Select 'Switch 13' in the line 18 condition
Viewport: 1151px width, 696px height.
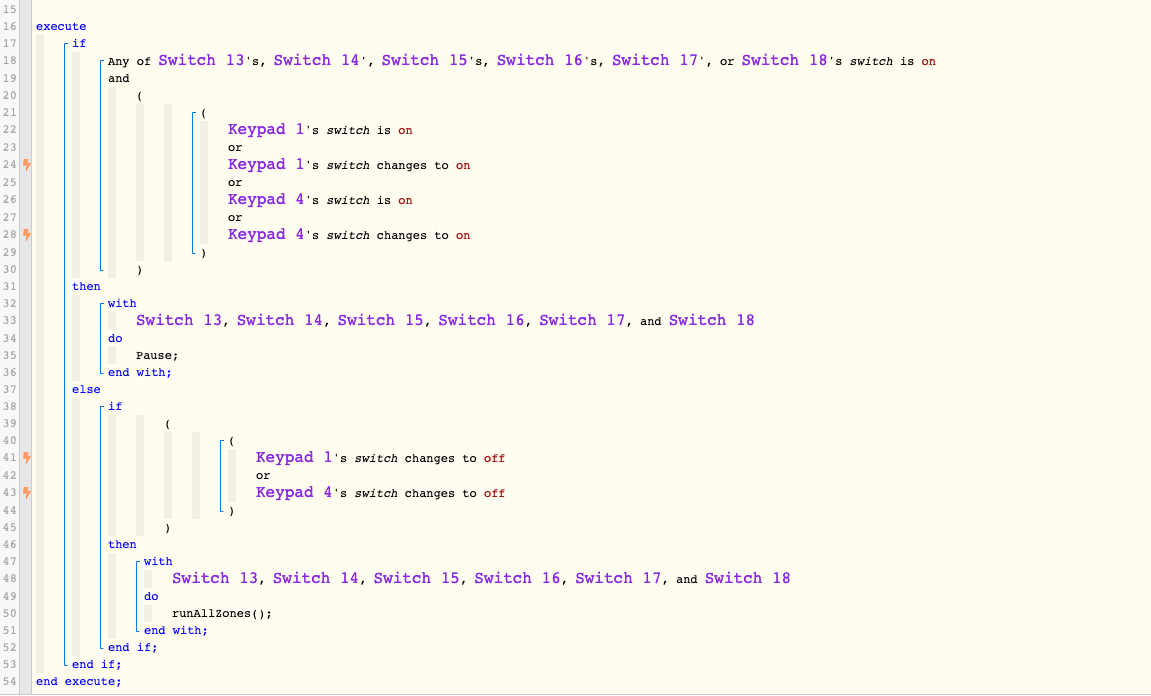[x=201, y=60]
